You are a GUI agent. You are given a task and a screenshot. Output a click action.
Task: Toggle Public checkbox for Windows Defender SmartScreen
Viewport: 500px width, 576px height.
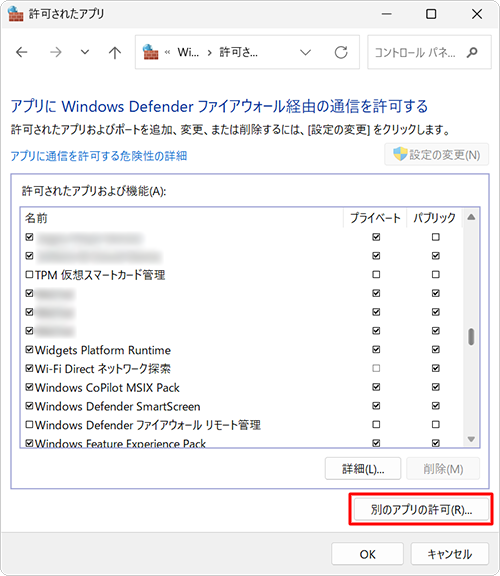(436, 406)
